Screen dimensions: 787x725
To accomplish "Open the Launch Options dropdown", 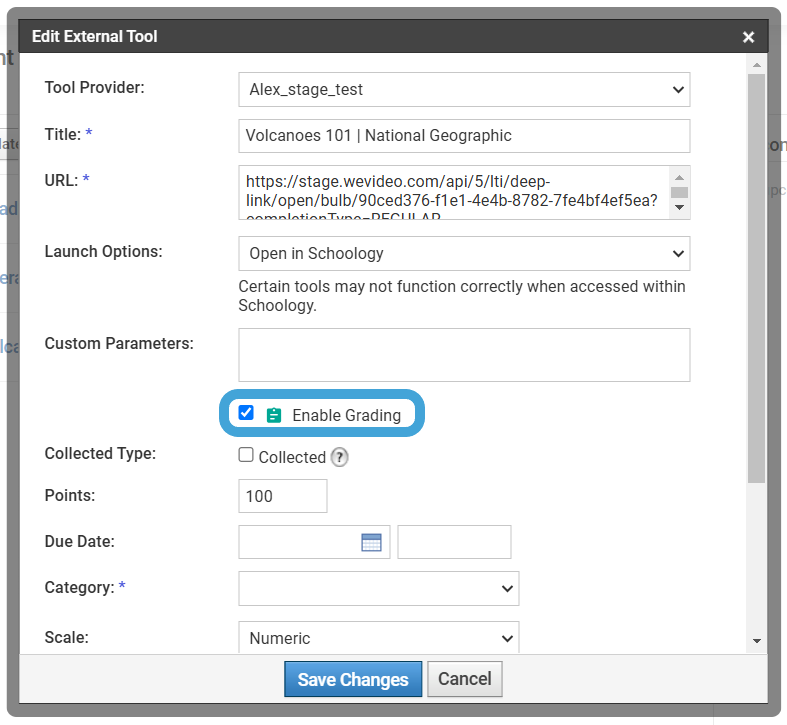I will [464, 254].
